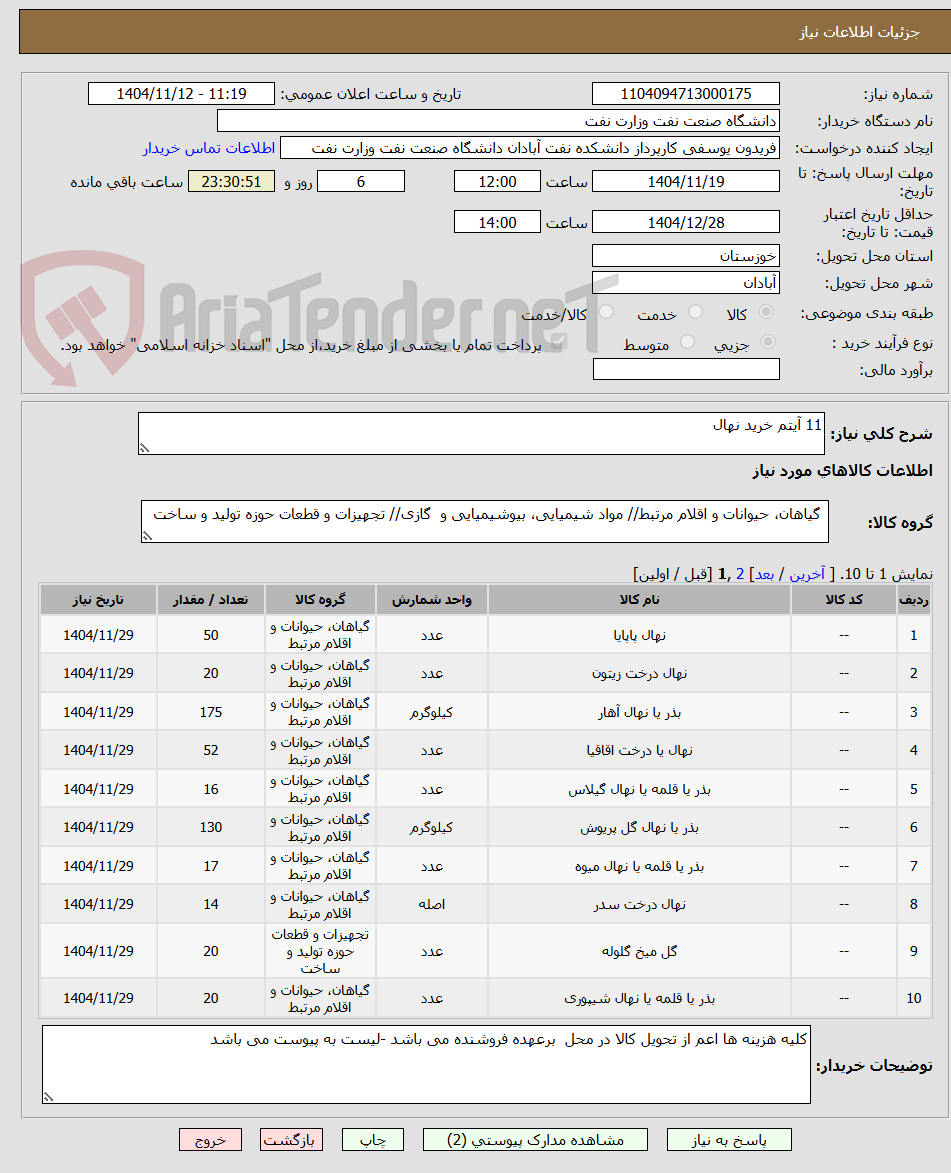Click the بازگشت back button

point(291,1139)
